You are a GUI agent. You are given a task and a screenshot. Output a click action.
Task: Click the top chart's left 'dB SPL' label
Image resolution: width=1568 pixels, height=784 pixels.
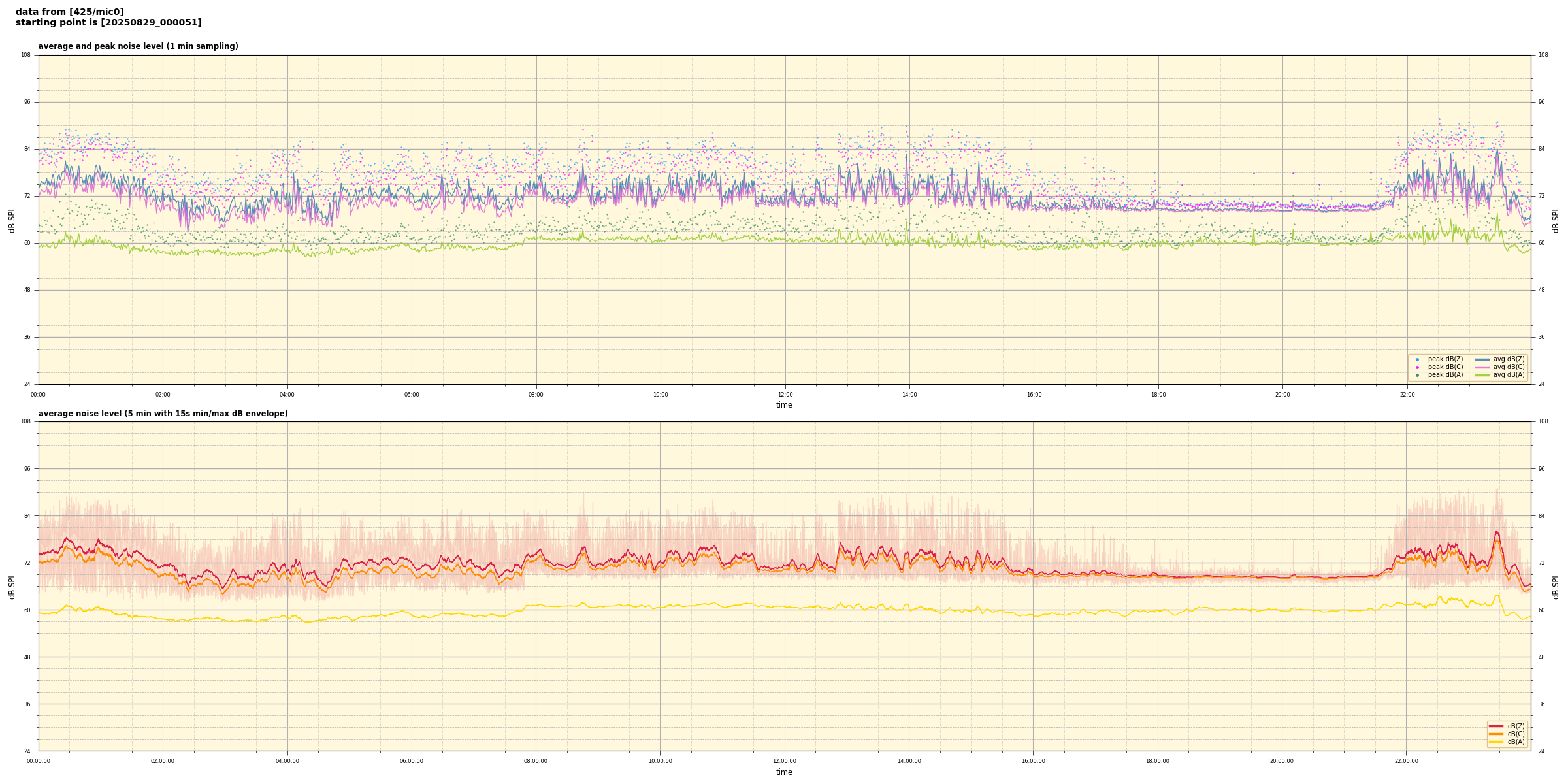click(12, 220)
